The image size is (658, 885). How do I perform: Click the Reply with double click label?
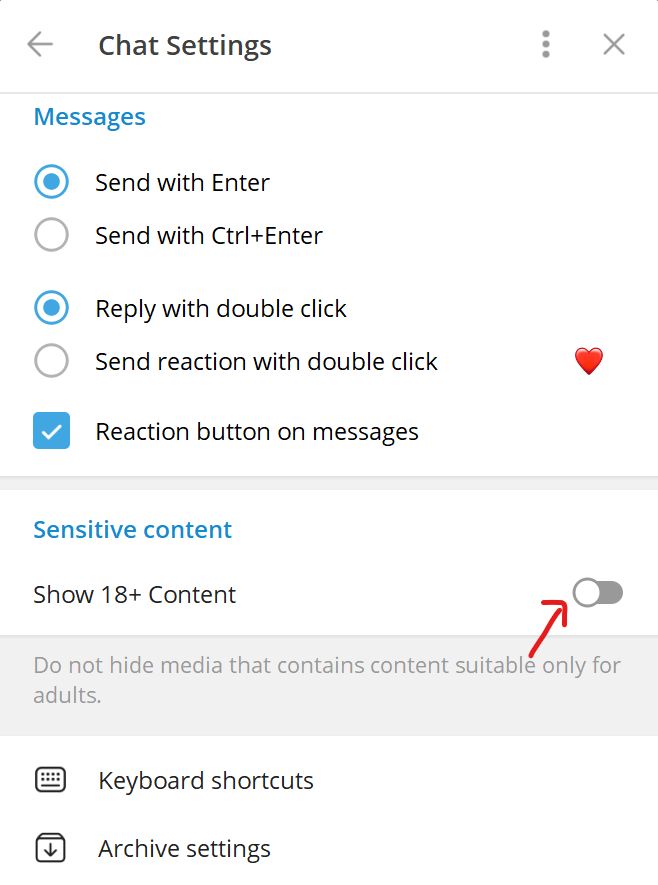click(221, 308)
